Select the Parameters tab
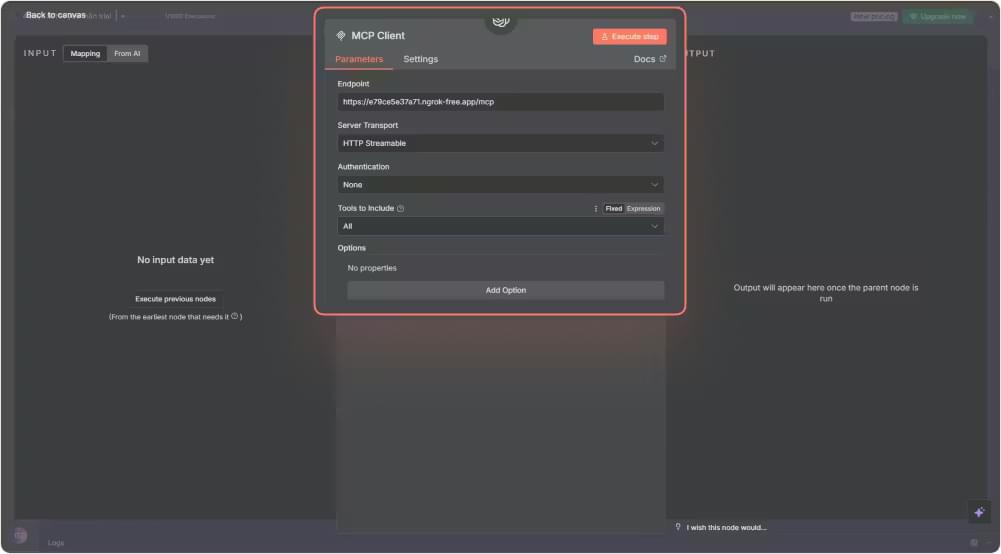 358,60
